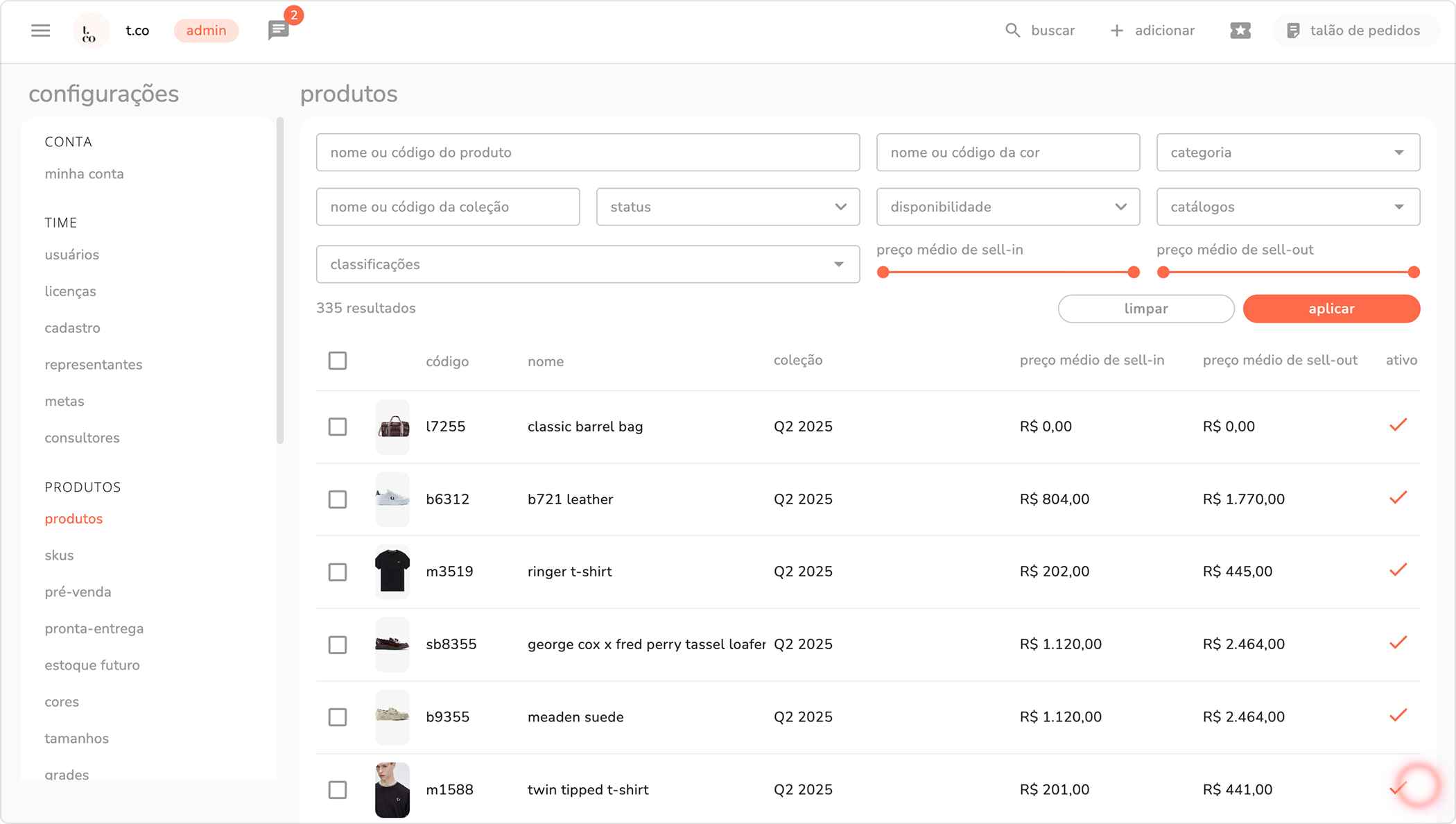This screenshot has height=824, width=1456.
Task: Open the status dropdown filter
Action: pyautogui.click(x=727, y=207)
